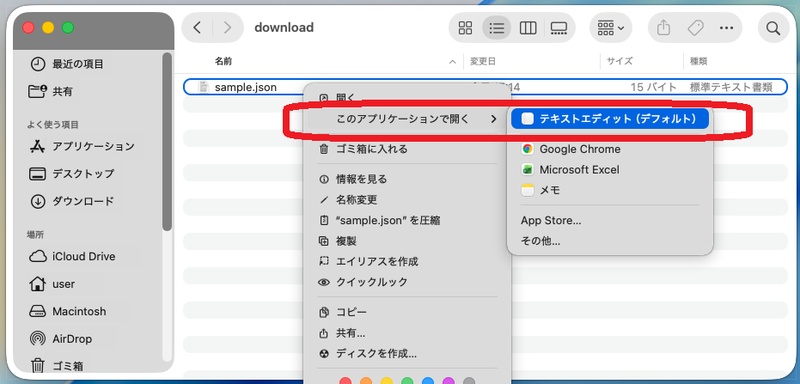The image size is (800, 384).
Task: Click the cloud icon beside iCloud Drive
Action: 38,257
